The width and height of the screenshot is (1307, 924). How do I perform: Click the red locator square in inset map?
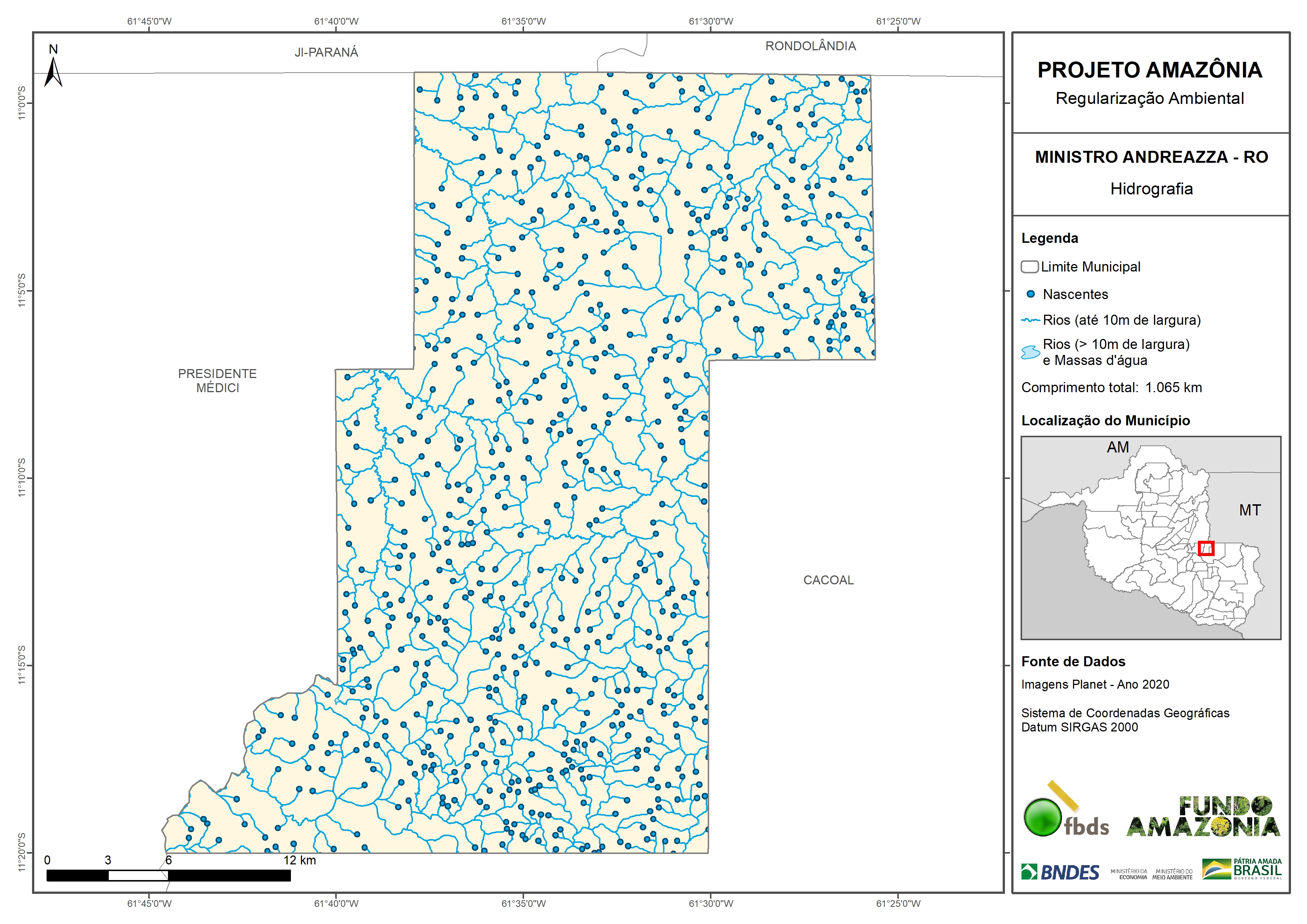(1206, 548)
